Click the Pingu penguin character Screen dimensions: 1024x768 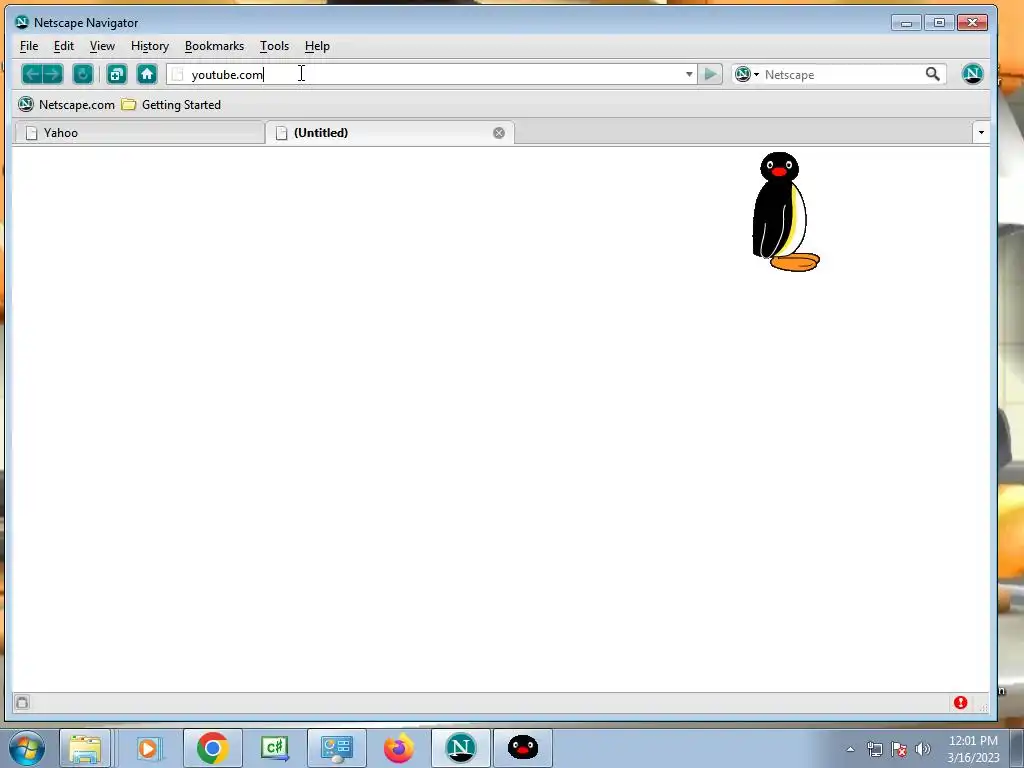point(784,212)
